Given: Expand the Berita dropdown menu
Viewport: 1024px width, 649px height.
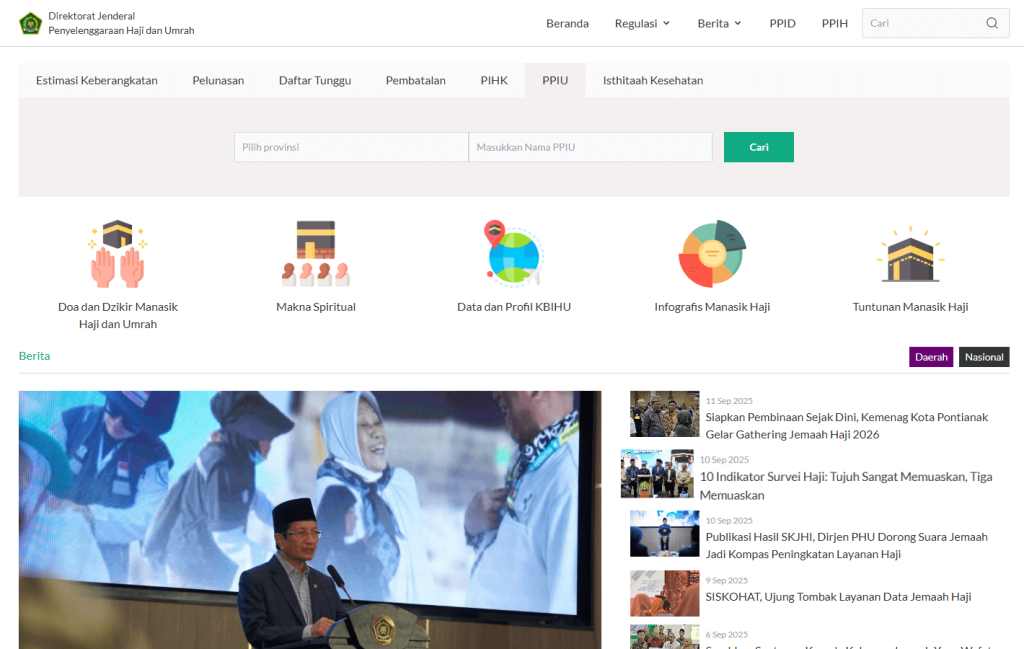Looking at the screenshot, I should coord(719,23).
